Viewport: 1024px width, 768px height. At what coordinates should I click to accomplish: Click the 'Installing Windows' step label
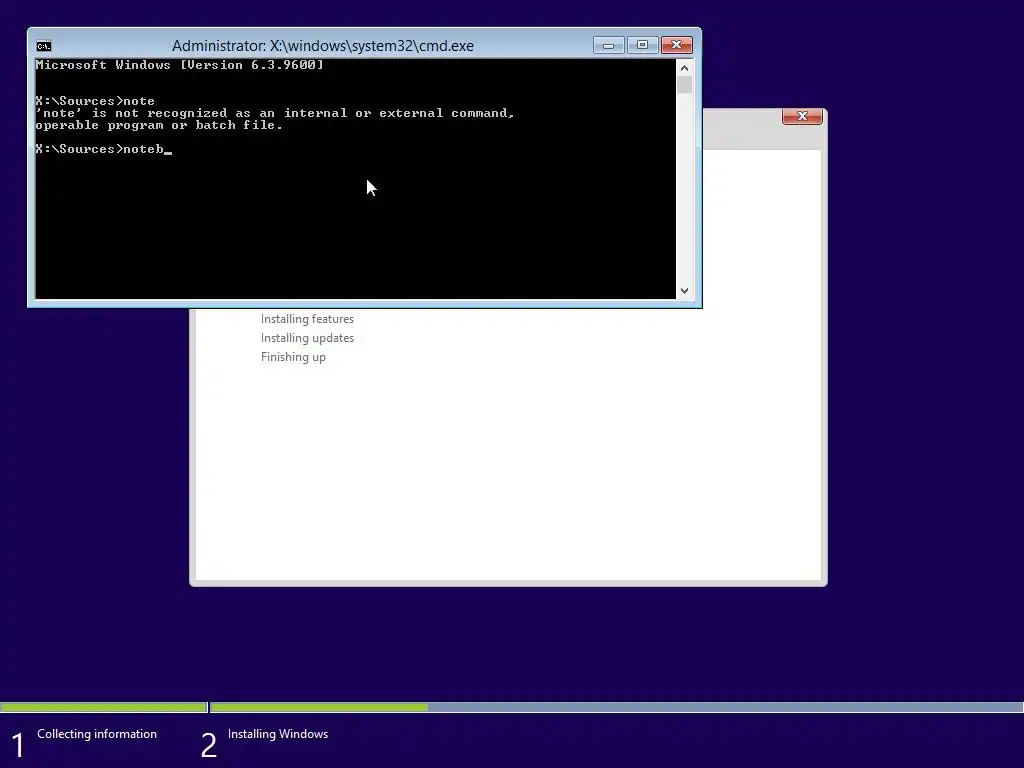(x=278, y=734)
